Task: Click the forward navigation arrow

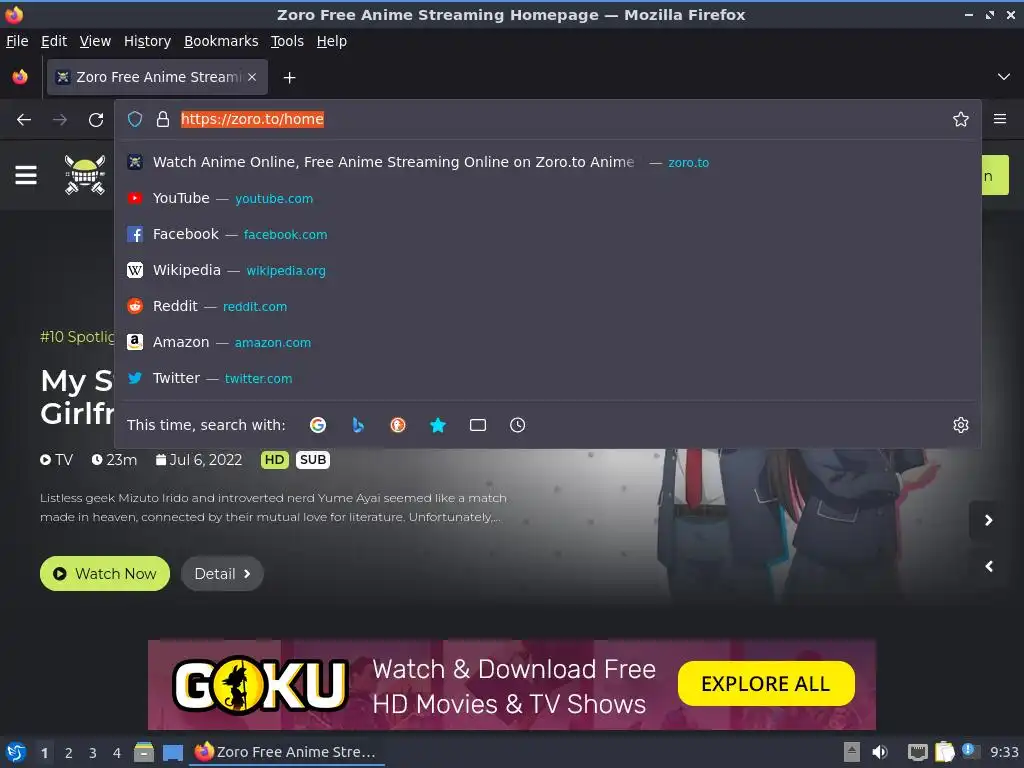Action: (x=59, y=120)
